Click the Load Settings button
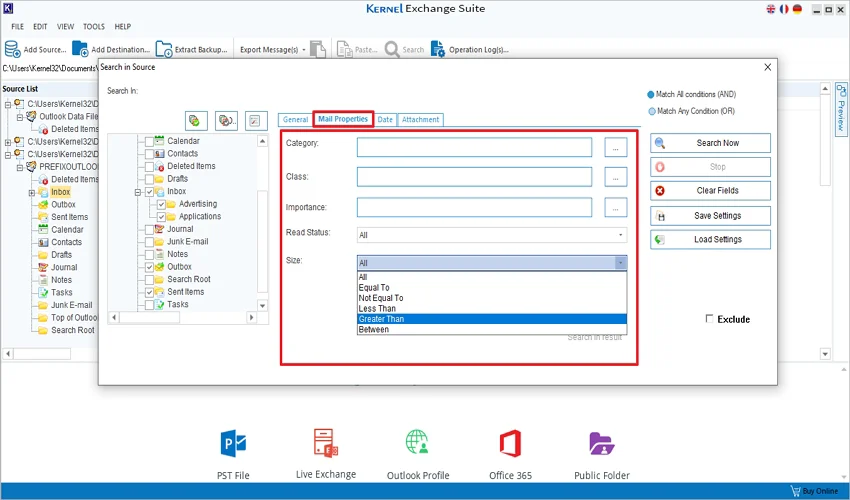The height and width of the screenshot is (500, 850). click(x=710, y=239)
